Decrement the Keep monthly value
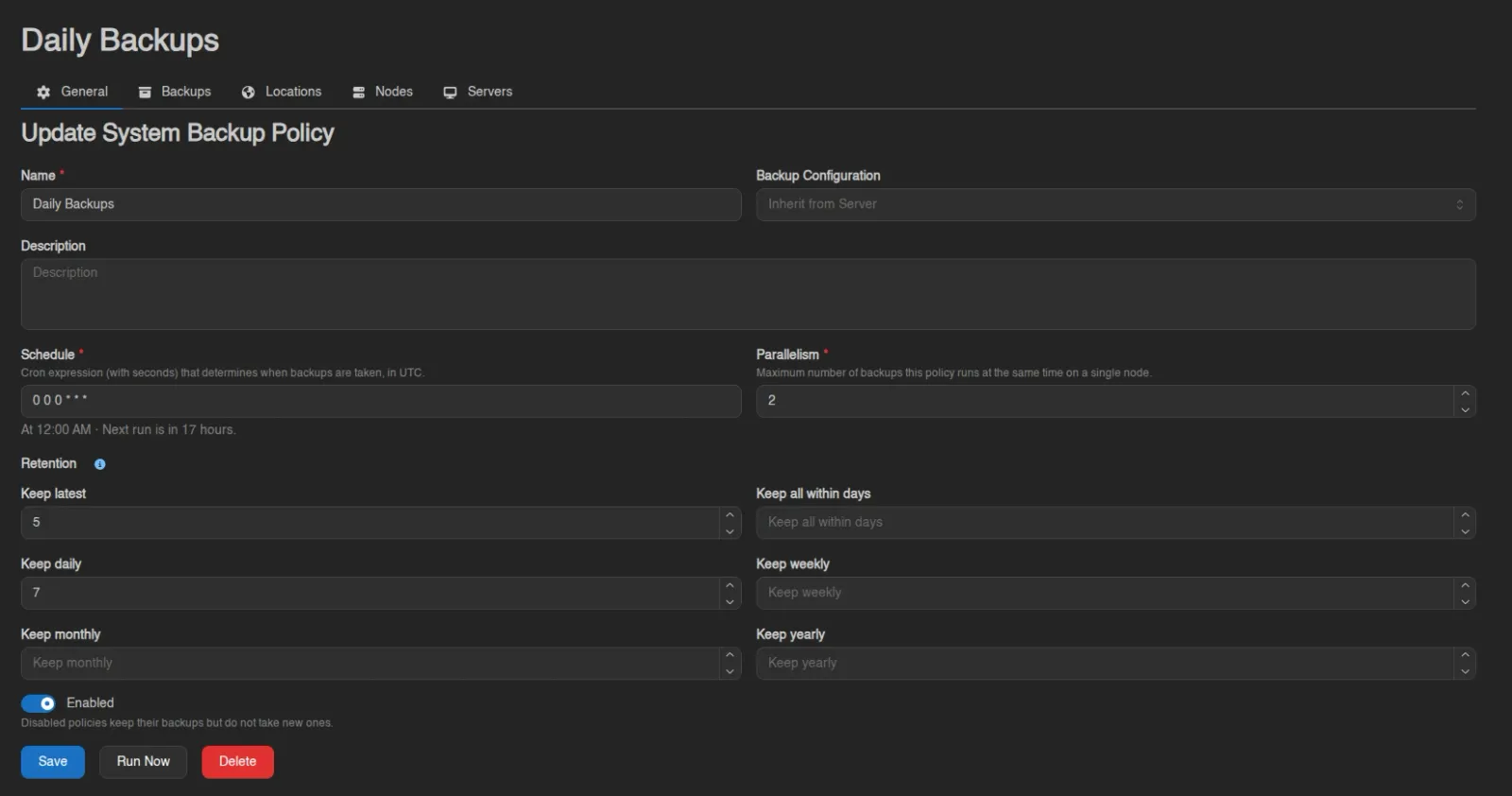 click(730, 672)
